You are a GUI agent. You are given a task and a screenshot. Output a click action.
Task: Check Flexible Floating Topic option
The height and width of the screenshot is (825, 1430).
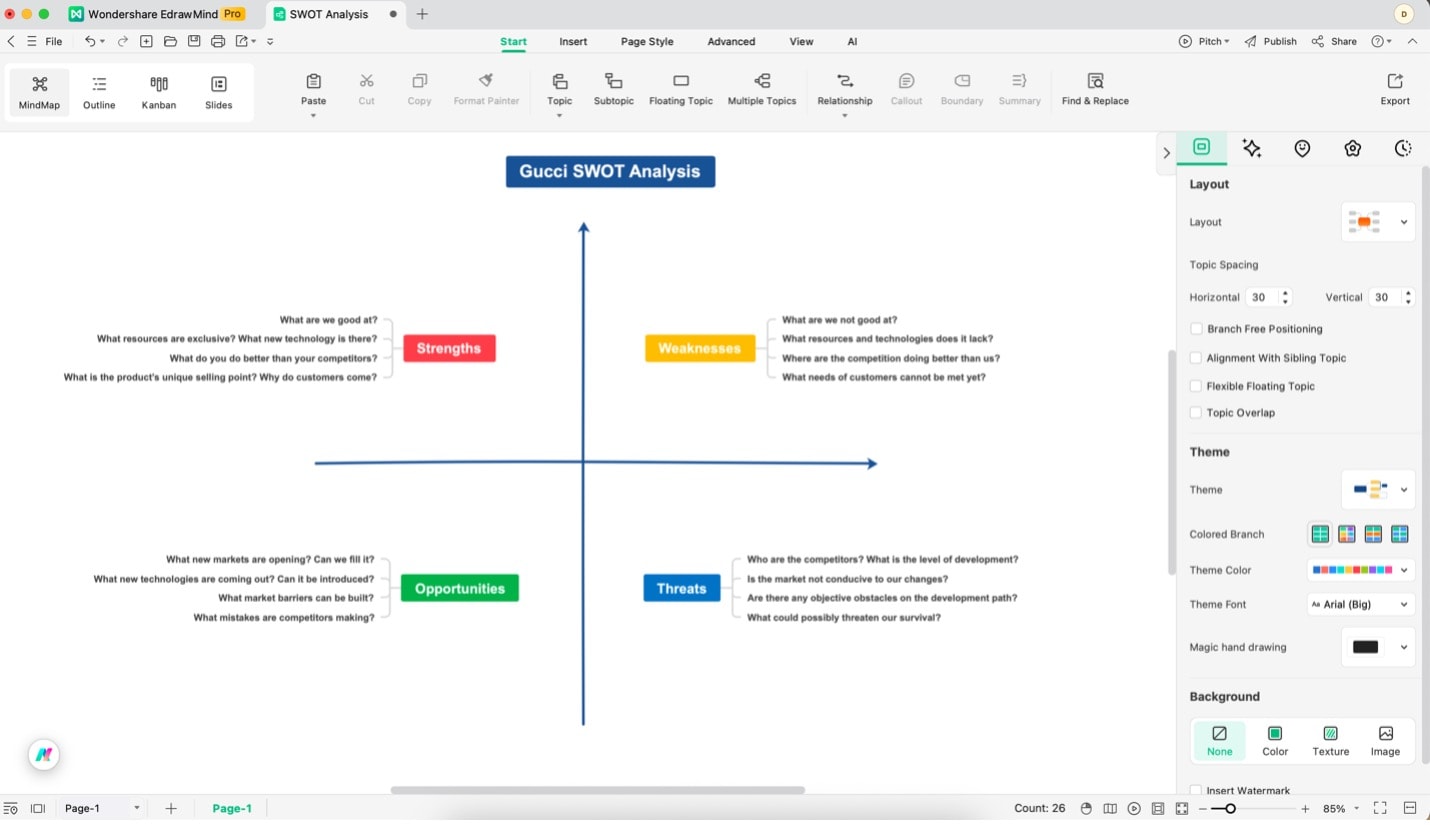(x=1196, y=386)
